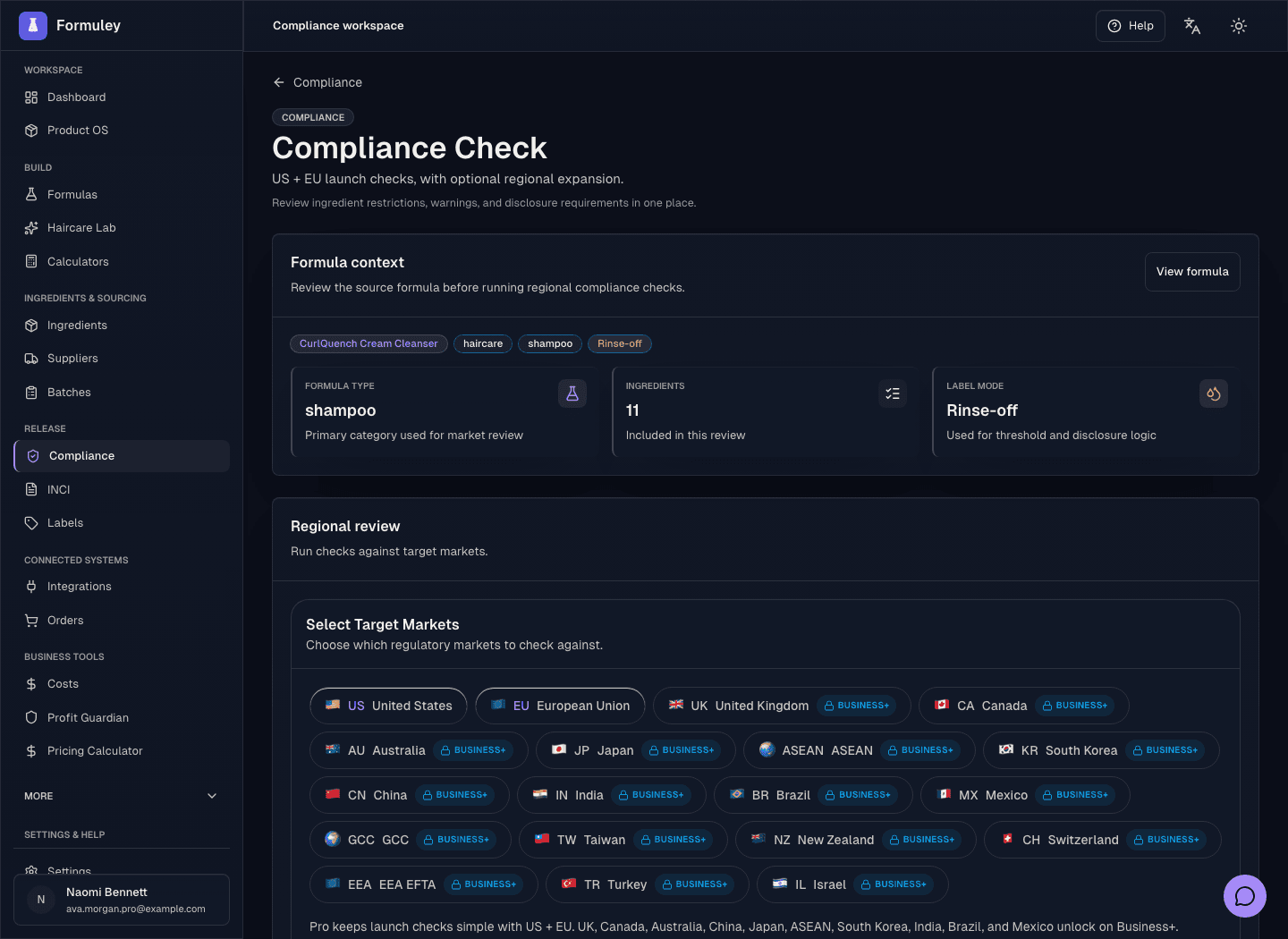
Task: Click the haircare tag chip
Action: [483, 343]
